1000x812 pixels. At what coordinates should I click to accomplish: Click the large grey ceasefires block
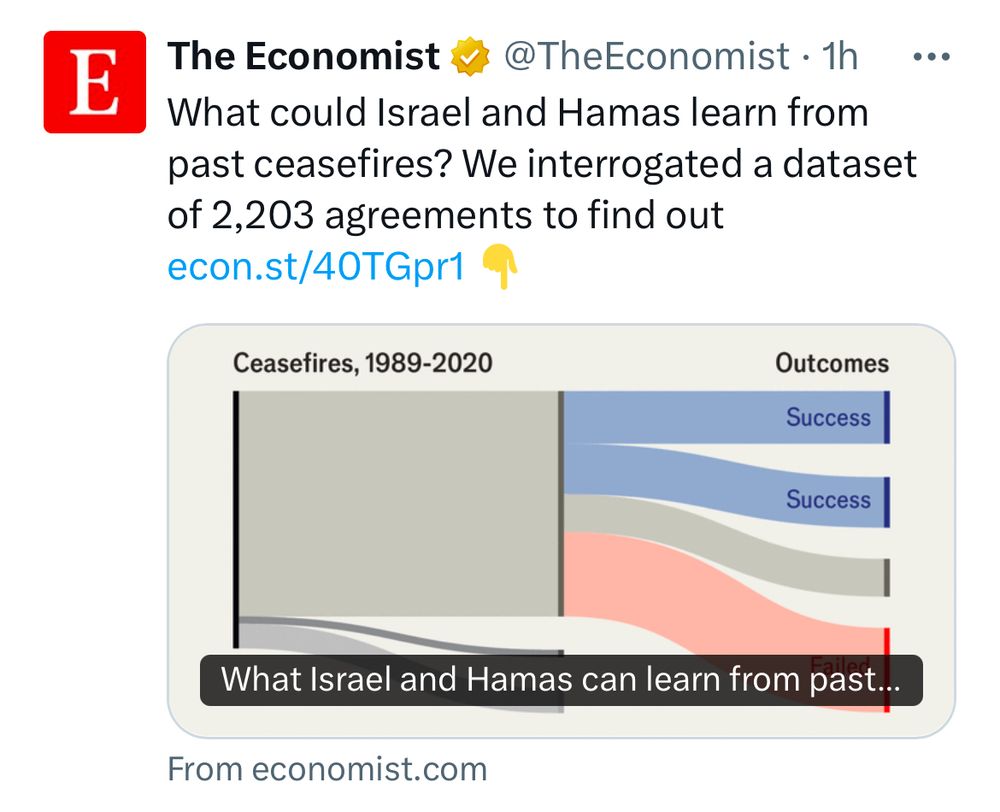coord(399,504)
